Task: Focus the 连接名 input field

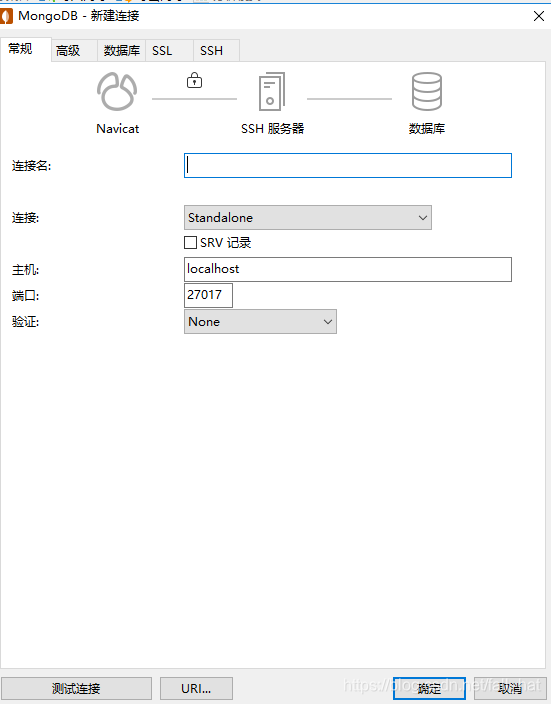Action: click(x=348, y=165)
